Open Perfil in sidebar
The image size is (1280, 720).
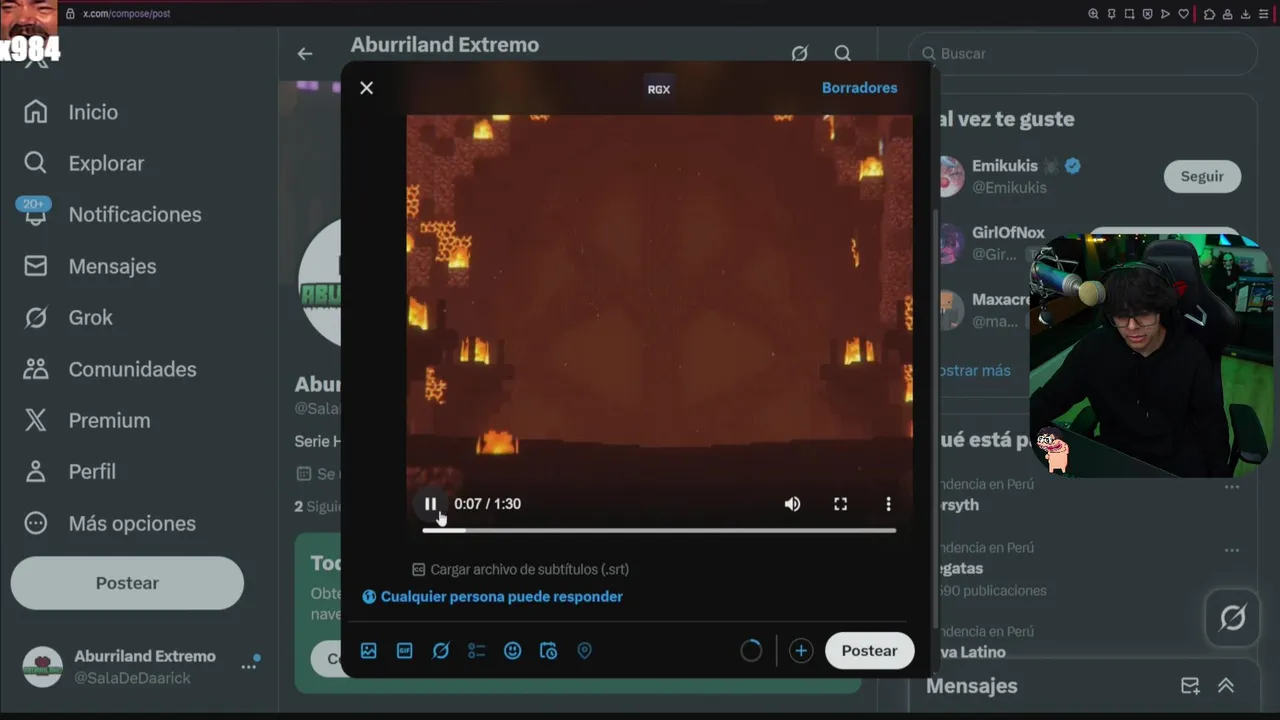coord(70,472)
